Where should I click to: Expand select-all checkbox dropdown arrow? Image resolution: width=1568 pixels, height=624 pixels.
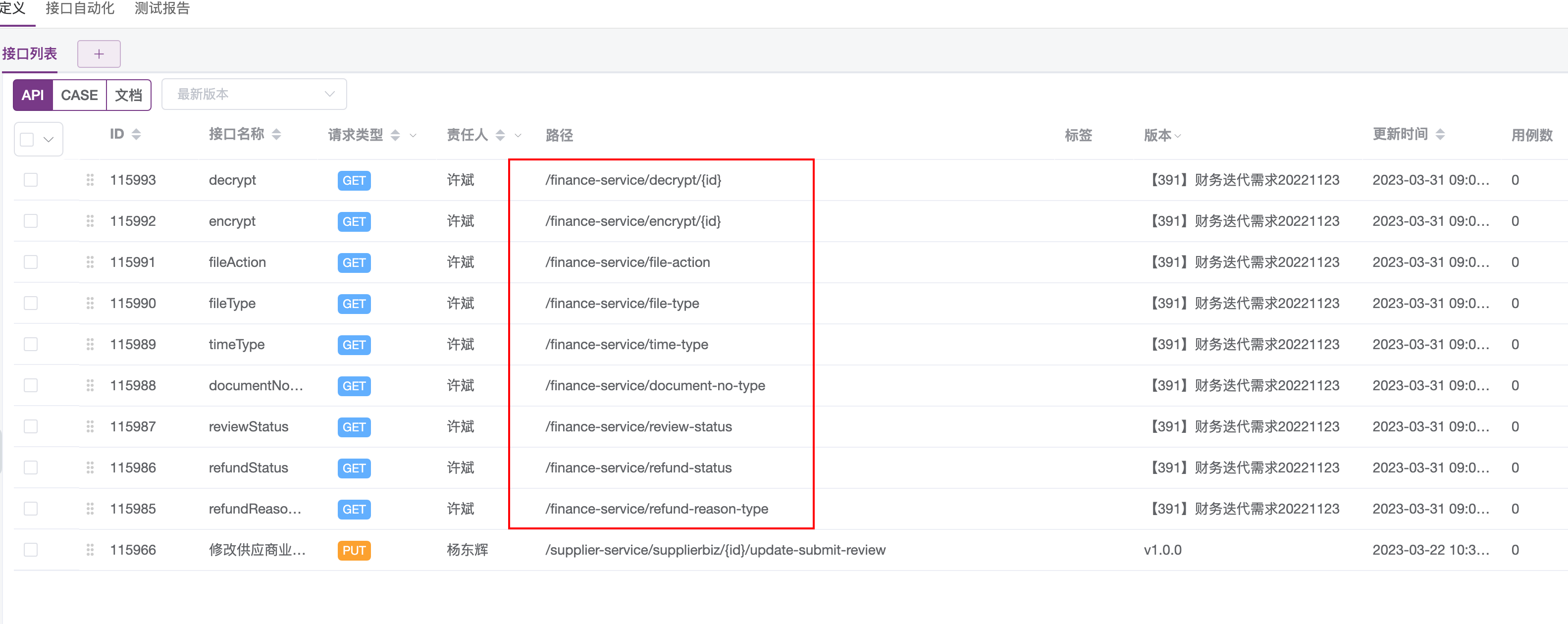click(x=49, y=140)
